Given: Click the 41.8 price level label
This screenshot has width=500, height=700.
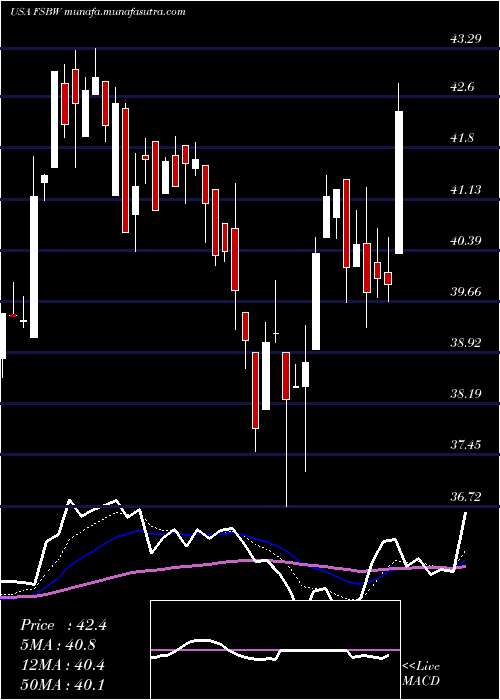Looking at the screenshot, I should [x=462, y=138].
